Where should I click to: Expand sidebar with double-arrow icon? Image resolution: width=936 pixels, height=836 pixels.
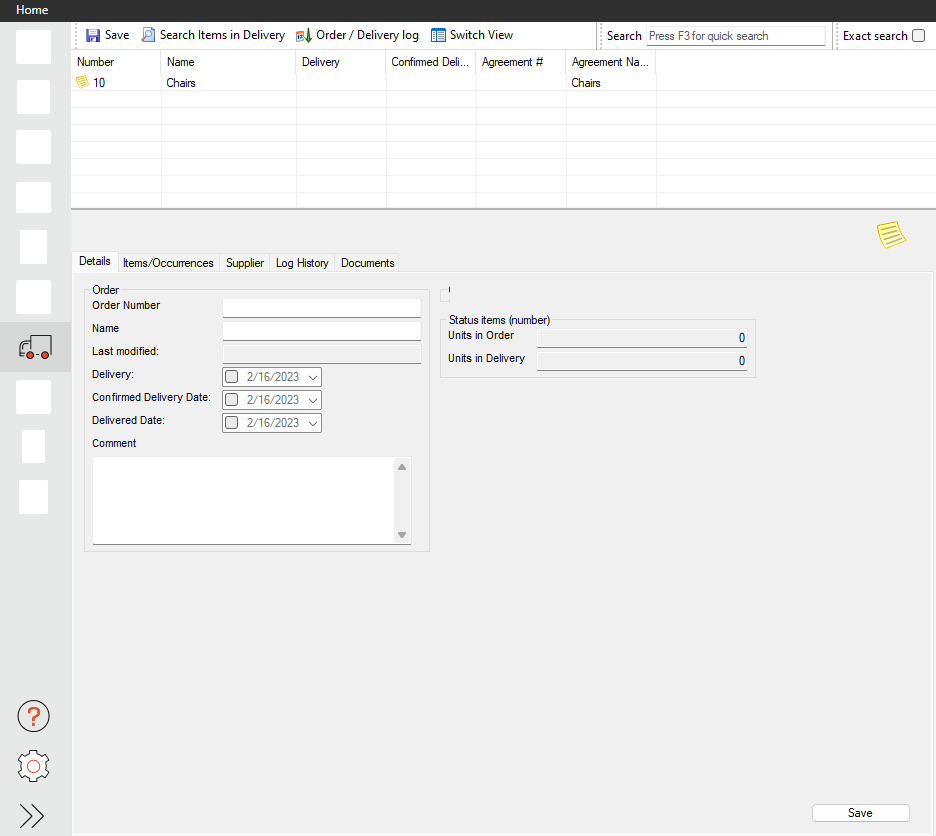coord(32,816)
